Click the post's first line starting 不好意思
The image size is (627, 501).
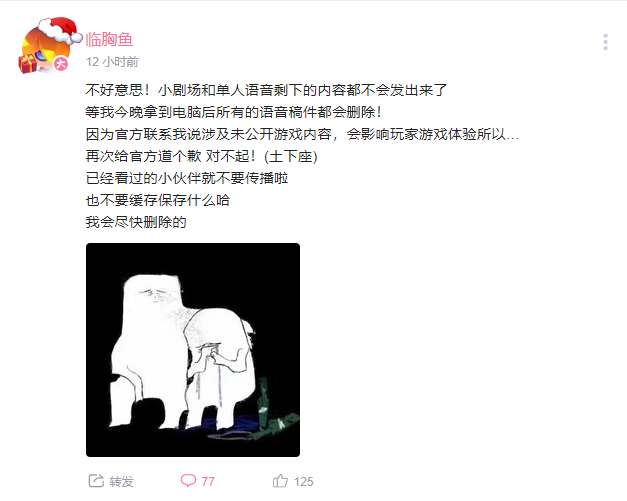pos(266,90)
